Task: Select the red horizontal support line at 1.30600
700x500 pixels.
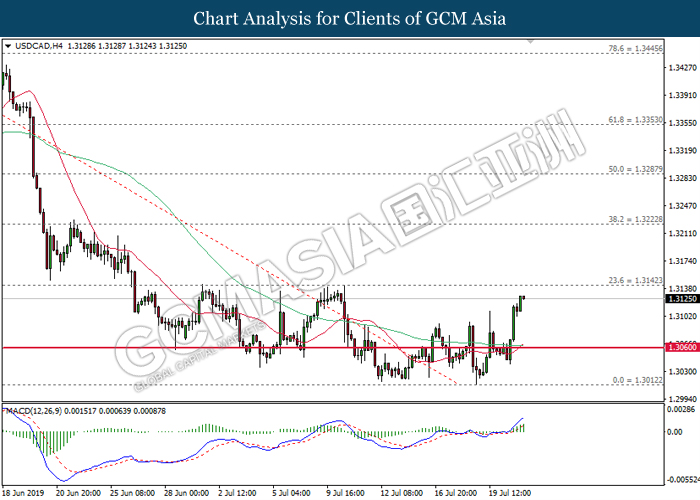Action: point(300,348)
